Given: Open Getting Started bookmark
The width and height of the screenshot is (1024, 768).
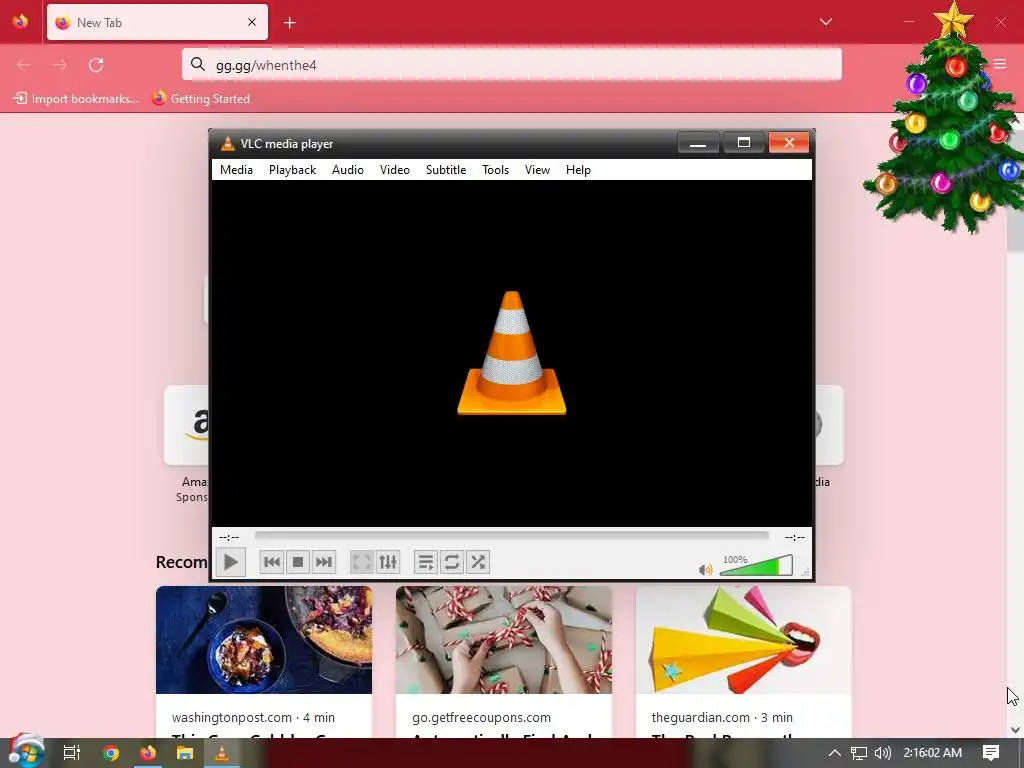Looking at the screenshot, I should [x=201, y=99].
